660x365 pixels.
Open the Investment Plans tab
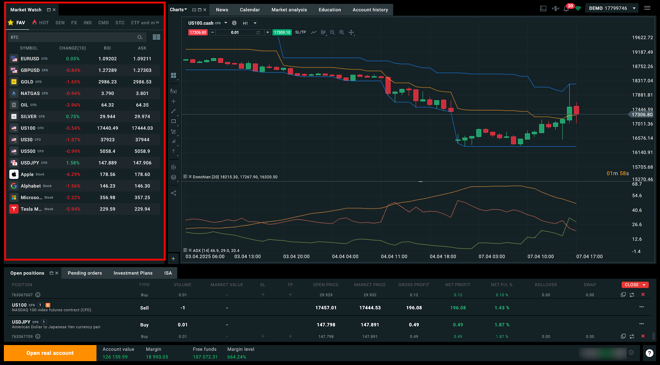[x=133, y=273]
